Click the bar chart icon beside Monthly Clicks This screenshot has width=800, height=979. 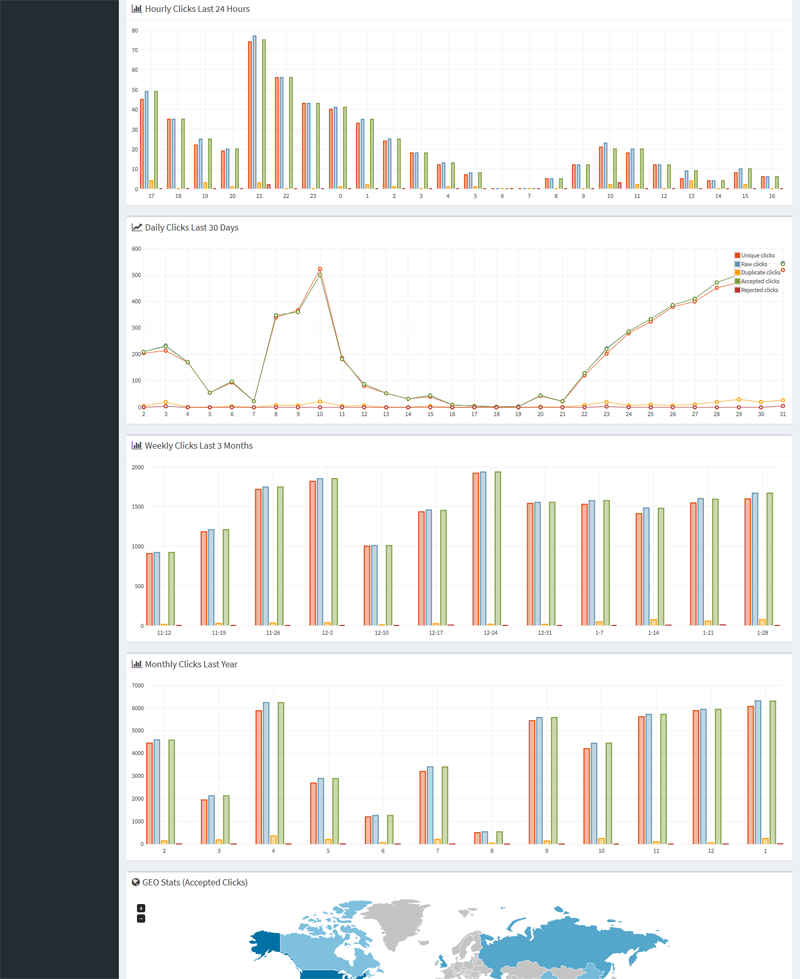pos(136,664)
